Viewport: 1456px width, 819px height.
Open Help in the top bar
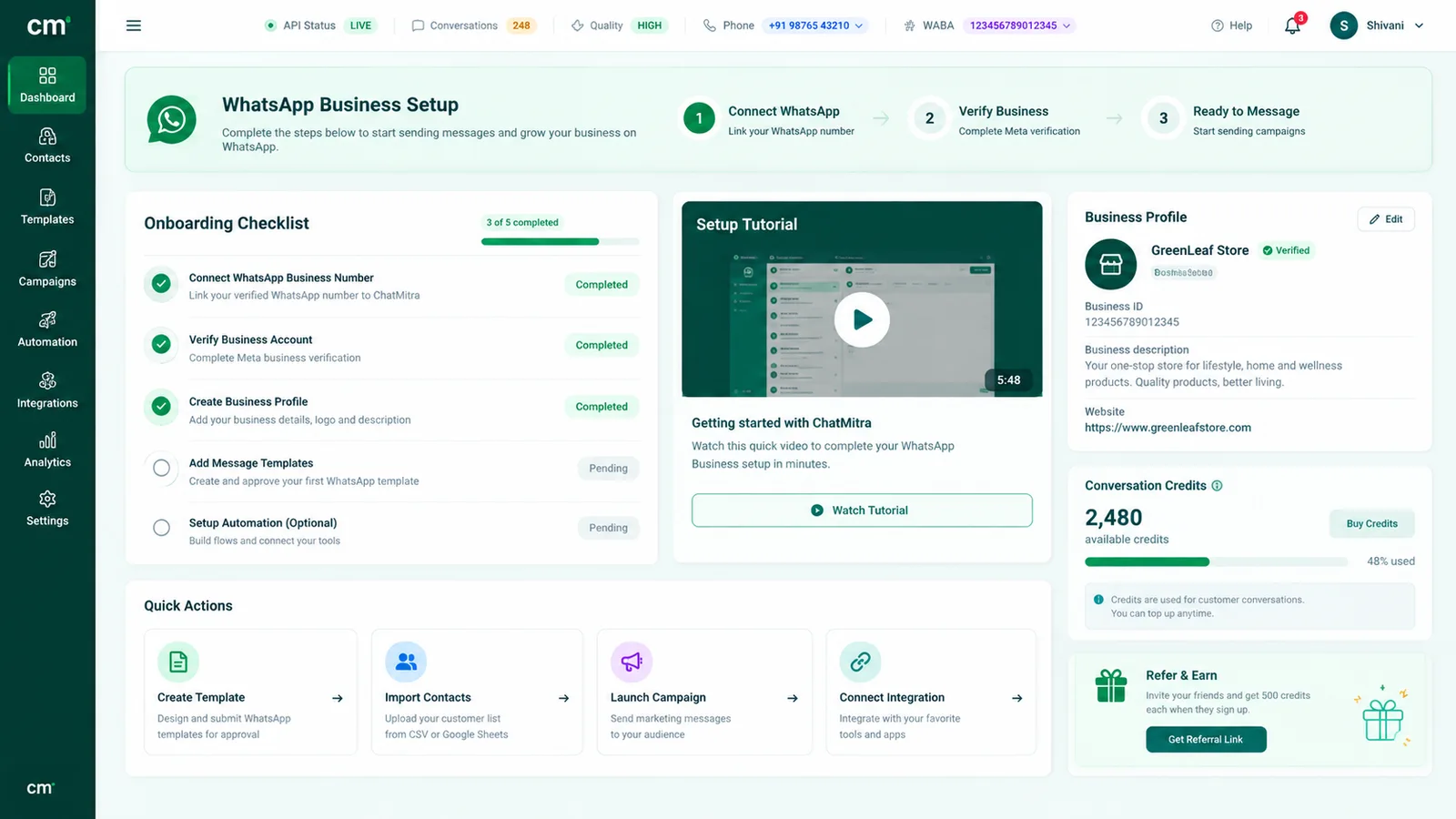(1231, 25)
